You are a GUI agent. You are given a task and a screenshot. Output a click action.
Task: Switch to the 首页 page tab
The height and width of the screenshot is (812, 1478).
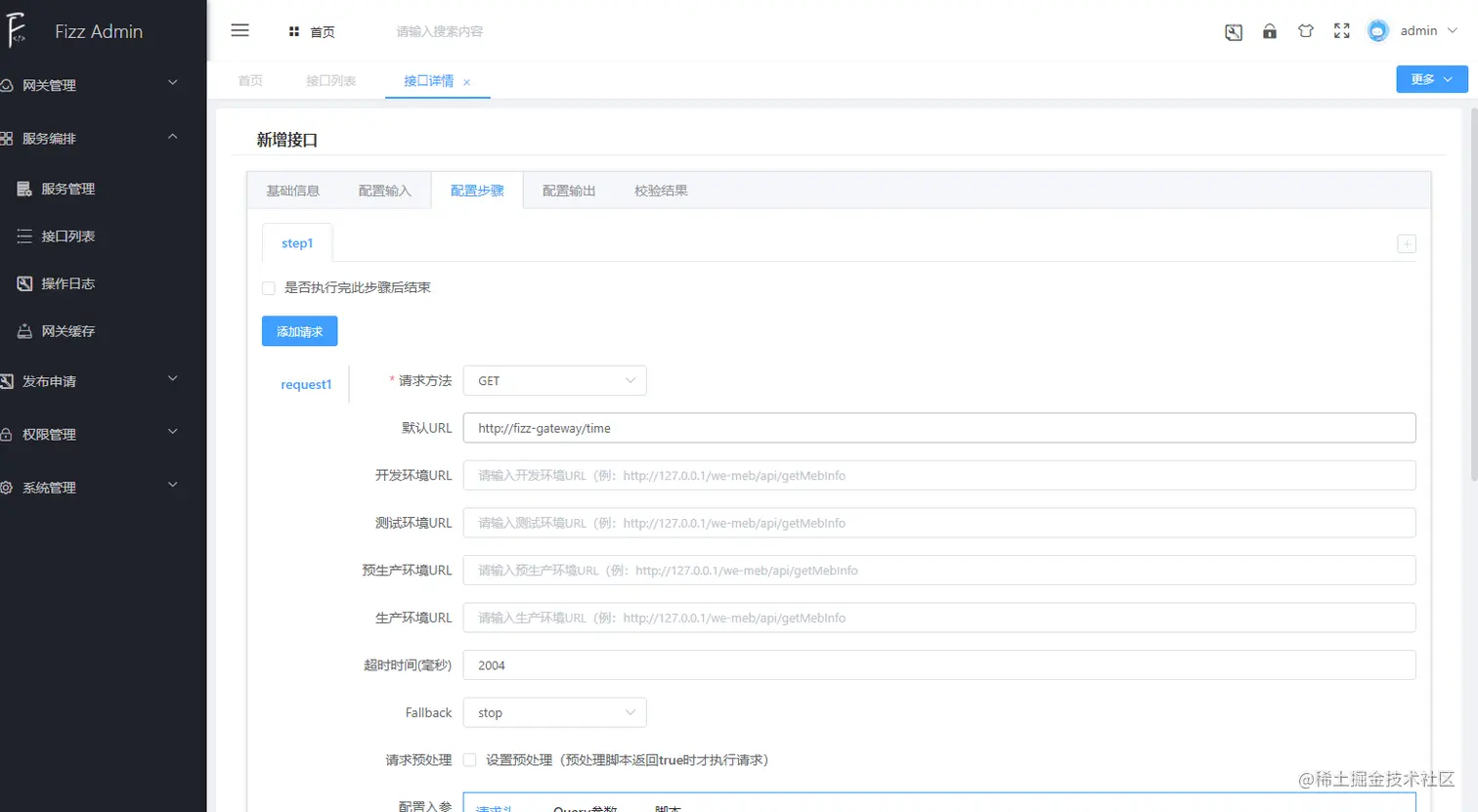click(x=250, y=81)
